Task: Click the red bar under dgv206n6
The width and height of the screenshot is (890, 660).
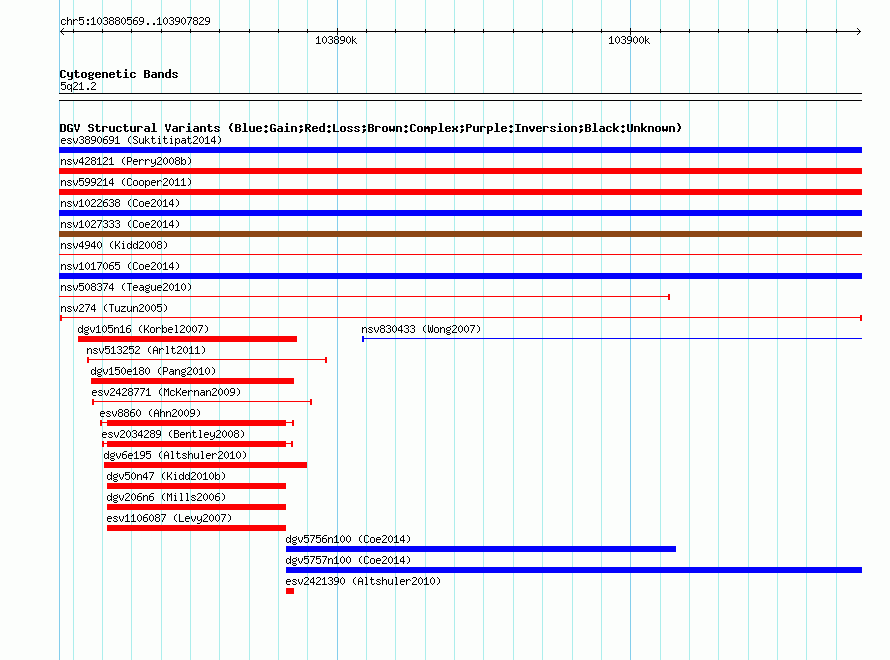Action: 196,507
